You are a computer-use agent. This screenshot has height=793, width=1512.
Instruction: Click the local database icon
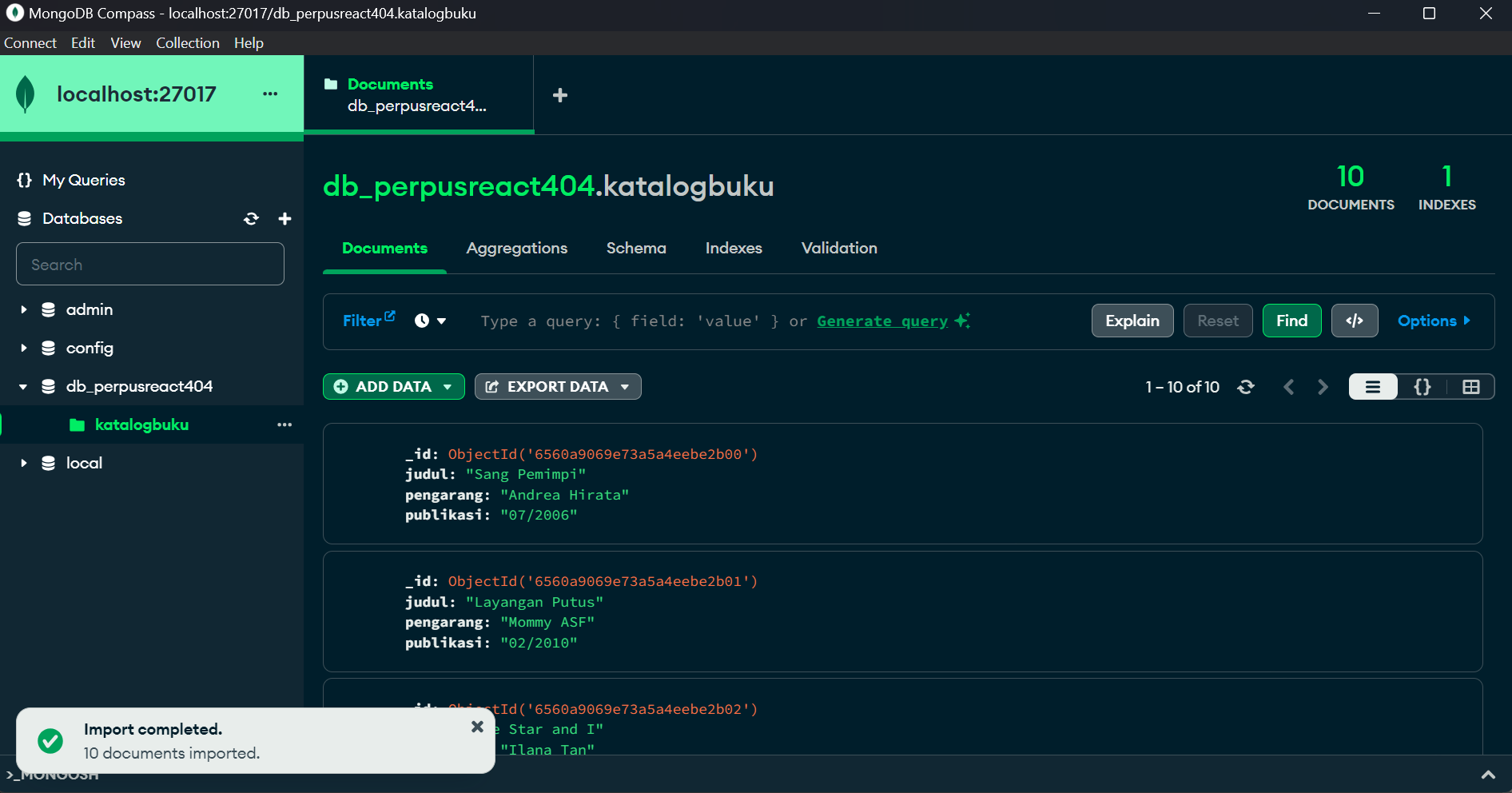(49, 463)
